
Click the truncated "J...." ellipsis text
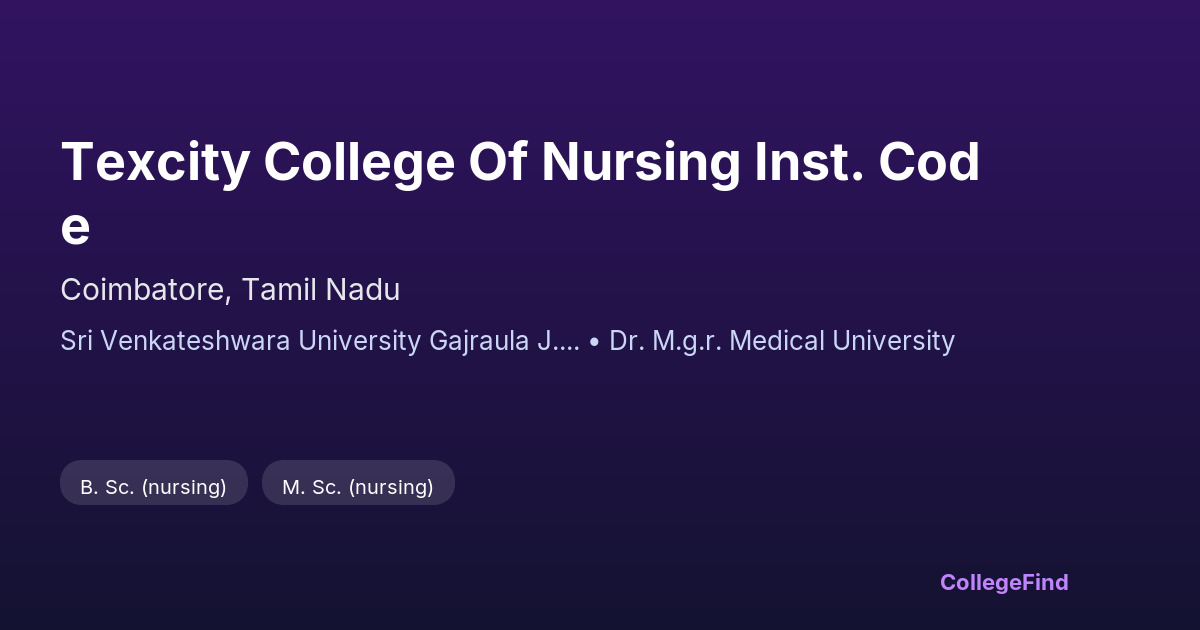pyautogui.click(x=558, y=341)
